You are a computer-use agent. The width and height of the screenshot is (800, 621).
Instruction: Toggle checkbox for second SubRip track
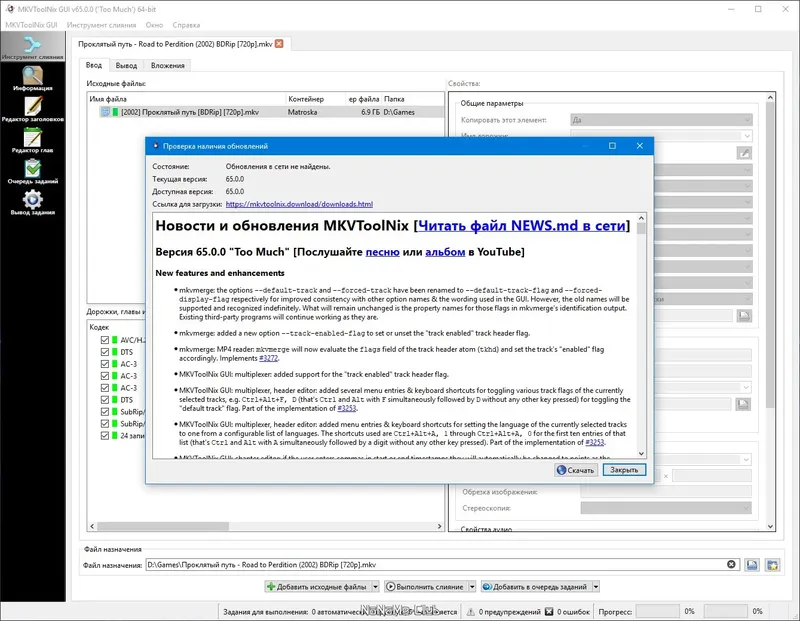105,424
